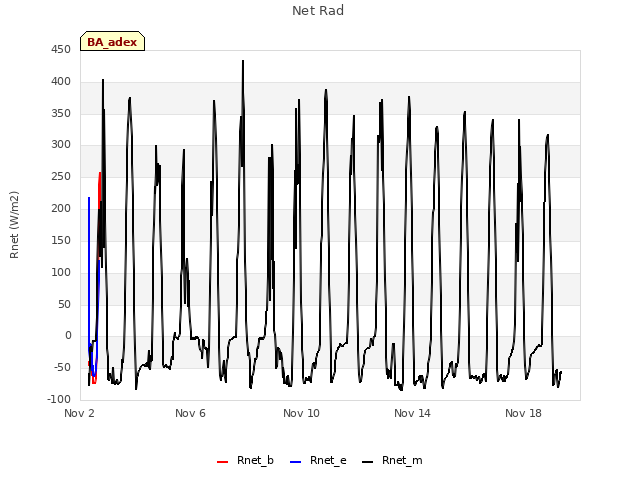Click the 150 y-axis tick label

tap(61, 240)
